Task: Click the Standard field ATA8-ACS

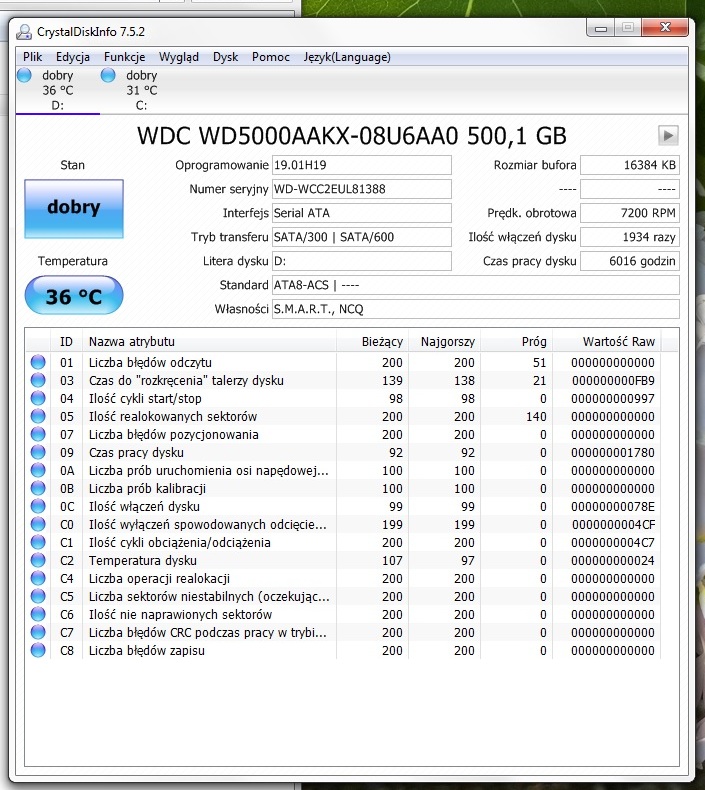Action: (x=476, y=285)
